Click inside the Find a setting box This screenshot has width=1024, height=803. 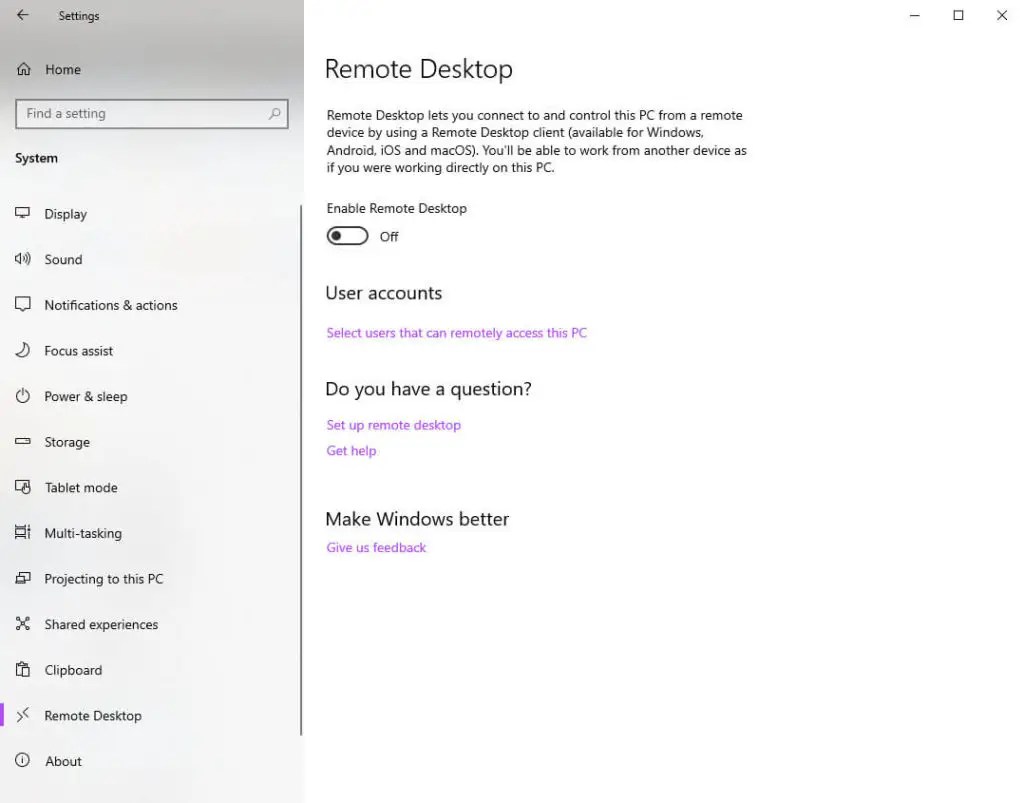tap(151, 113)
